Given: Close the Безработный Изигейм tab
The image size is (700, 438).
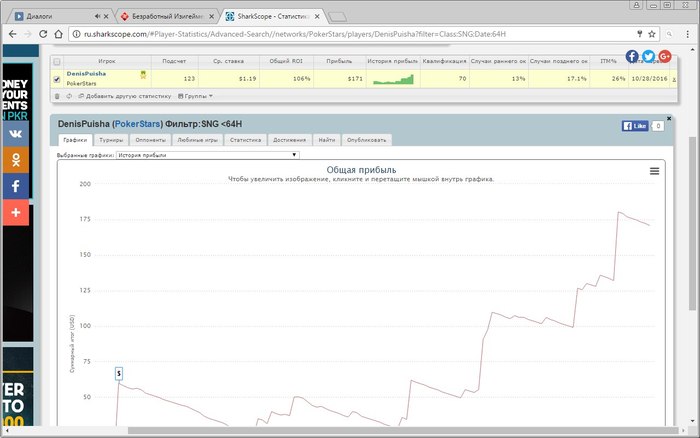Looking at the screenshot, I should pyautogui.click(x=211, y=16).
